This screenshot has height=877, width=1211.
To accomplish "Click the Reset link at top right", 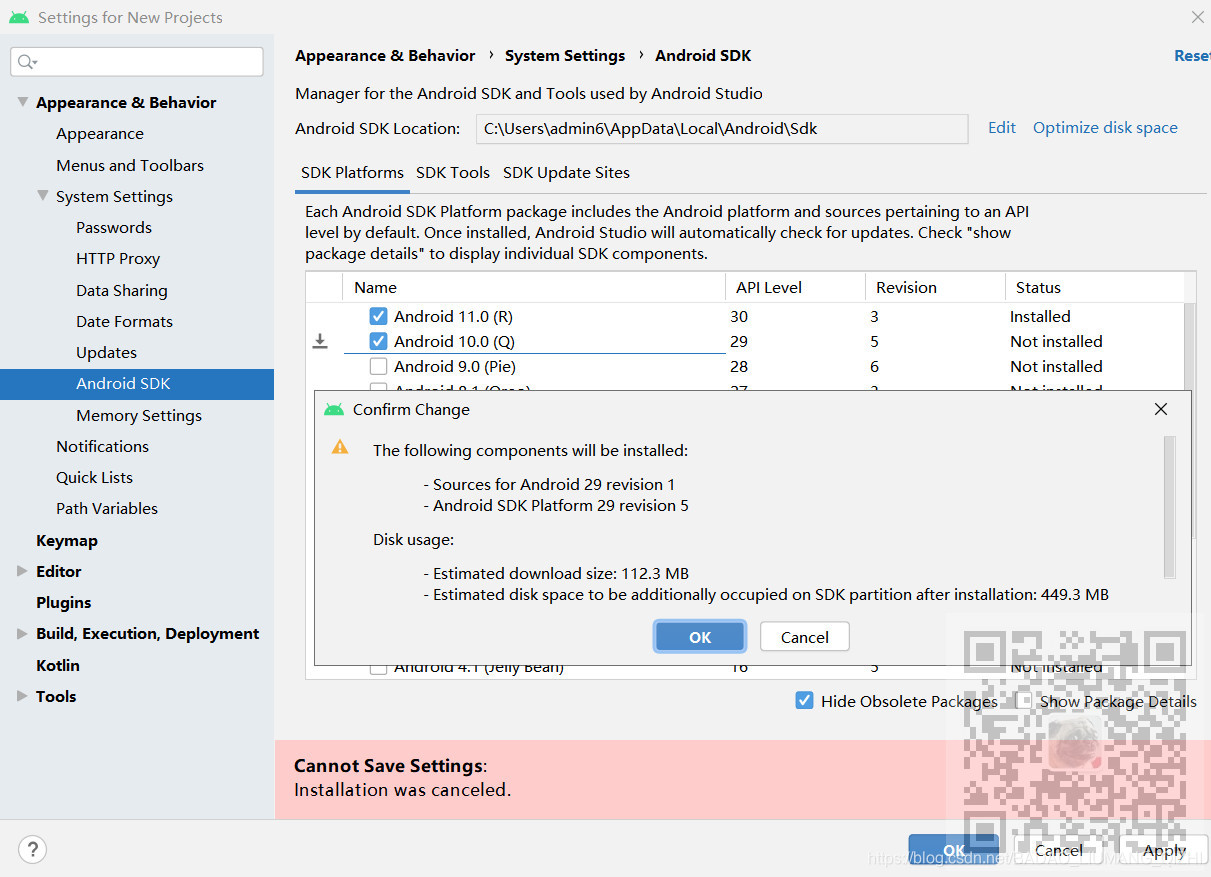I will point(1192,56).
